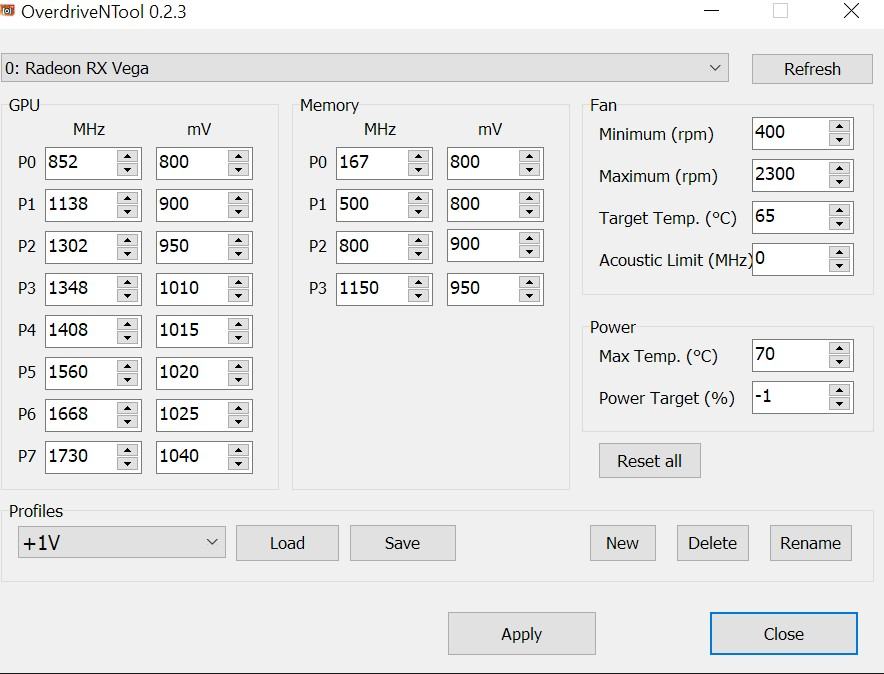Decrease Power Target with down arrow
Image resolution: width=884 pixels, height=674 pixels.
(x=839, y=403)
